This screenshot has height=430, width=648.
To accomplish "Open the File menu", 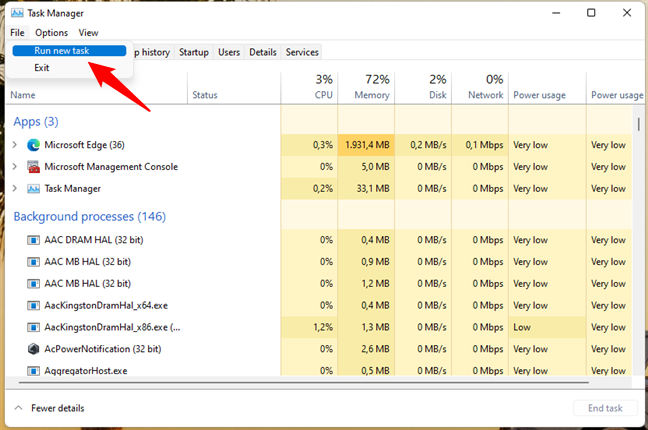I will 17,33.
